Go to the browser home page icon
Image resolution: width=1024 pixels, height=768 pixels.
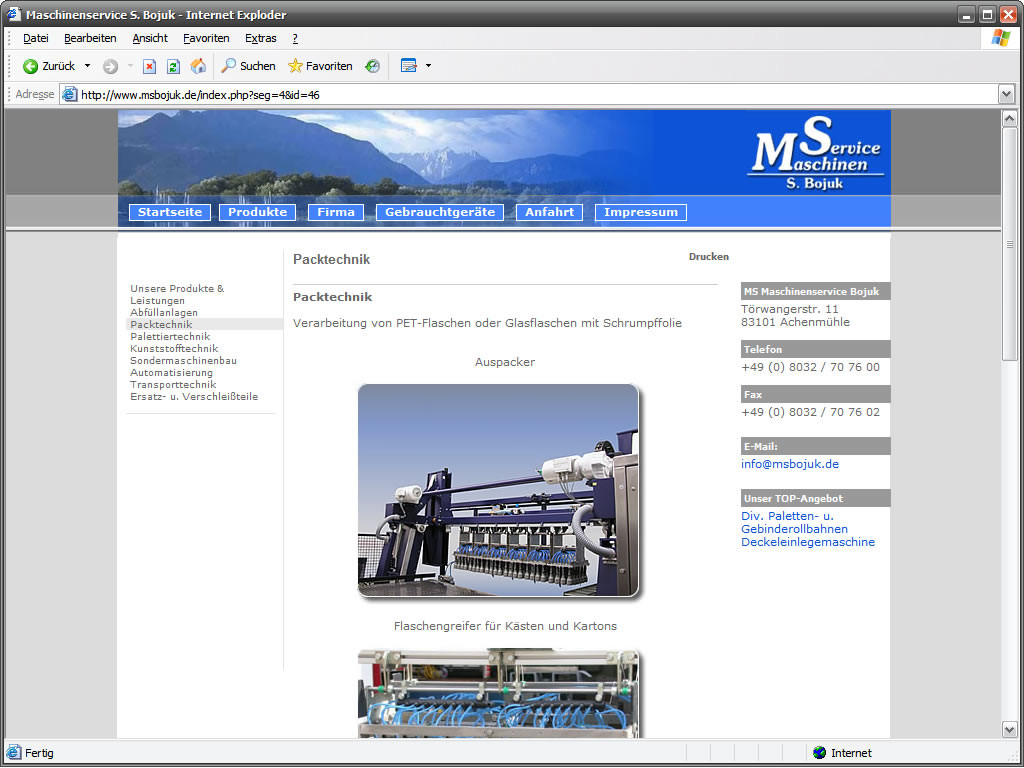pos(198,66)
